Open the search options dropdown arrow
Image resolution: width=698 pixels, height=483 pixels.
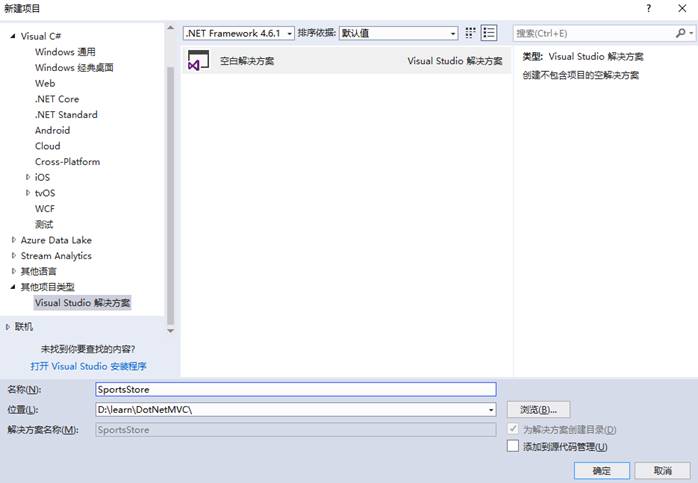point(691,33)
